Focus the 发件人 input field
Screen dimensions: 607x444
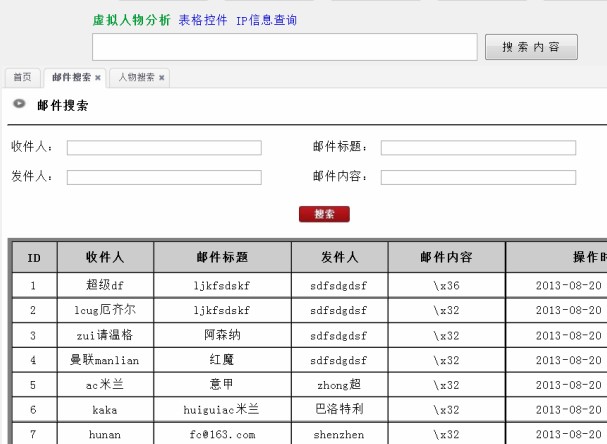(164, 177)
